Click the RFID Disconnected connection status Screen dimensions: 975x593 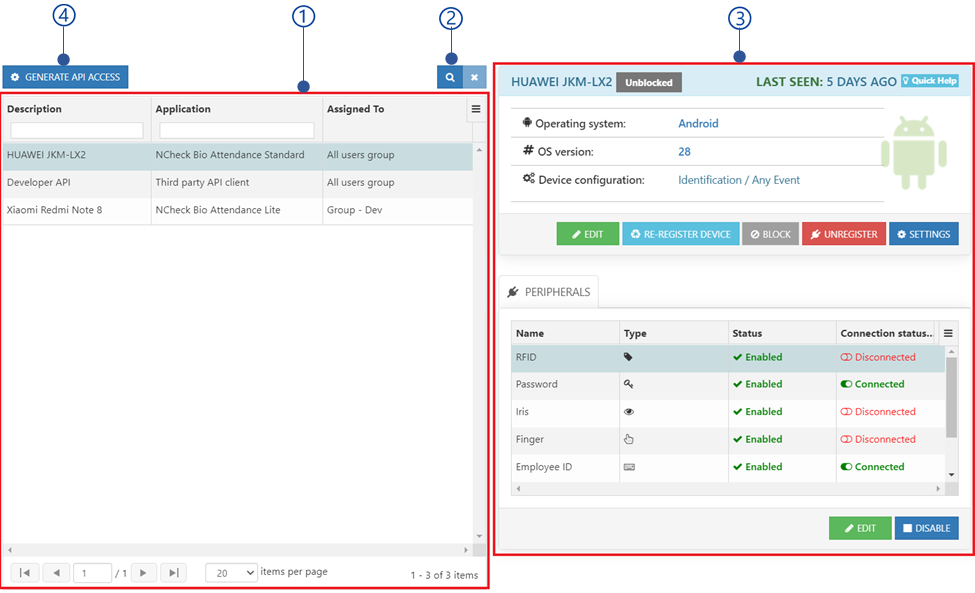coord(878,357)
